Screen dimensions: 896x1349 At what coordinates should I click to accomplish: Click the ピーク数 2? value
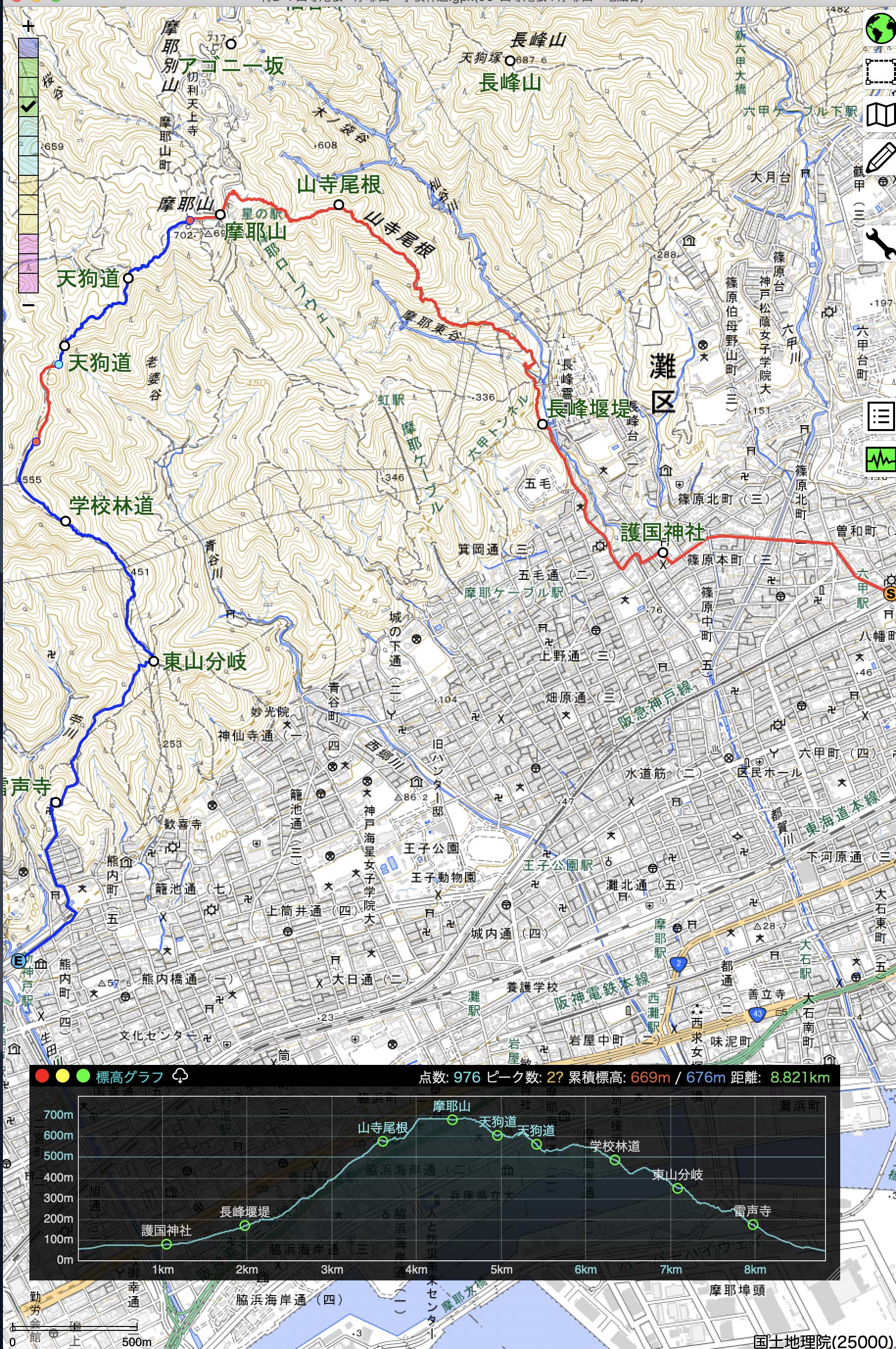pos(555,1078)
